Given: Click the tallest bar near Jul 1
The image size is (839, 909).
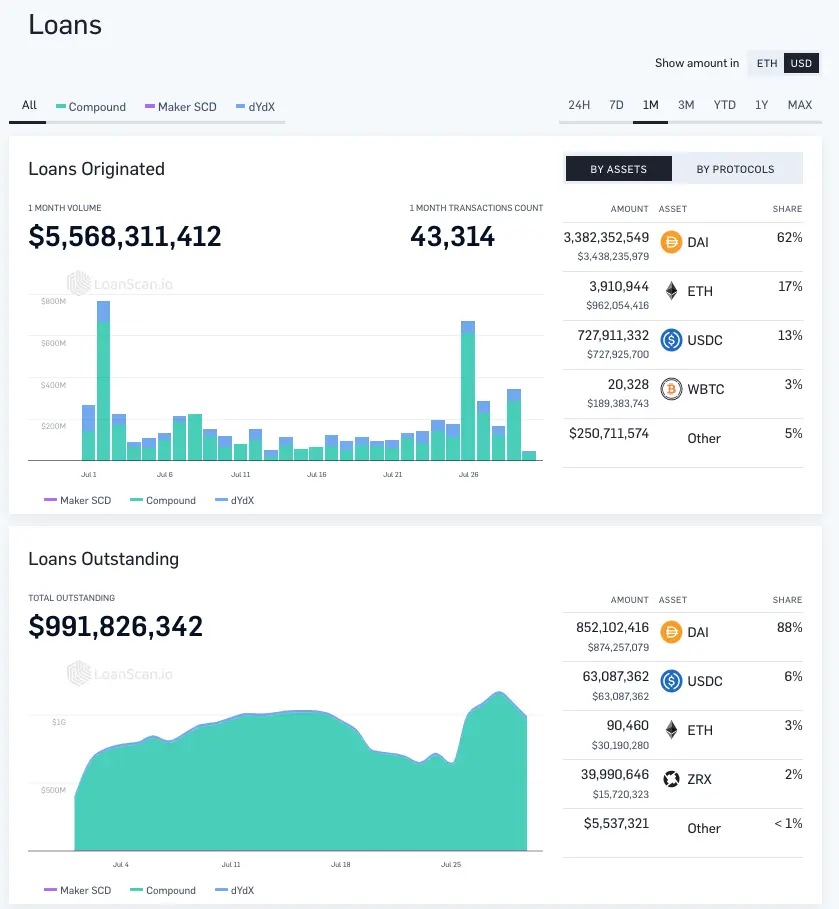Looking at the screenshot, I should tap(103, 380).
